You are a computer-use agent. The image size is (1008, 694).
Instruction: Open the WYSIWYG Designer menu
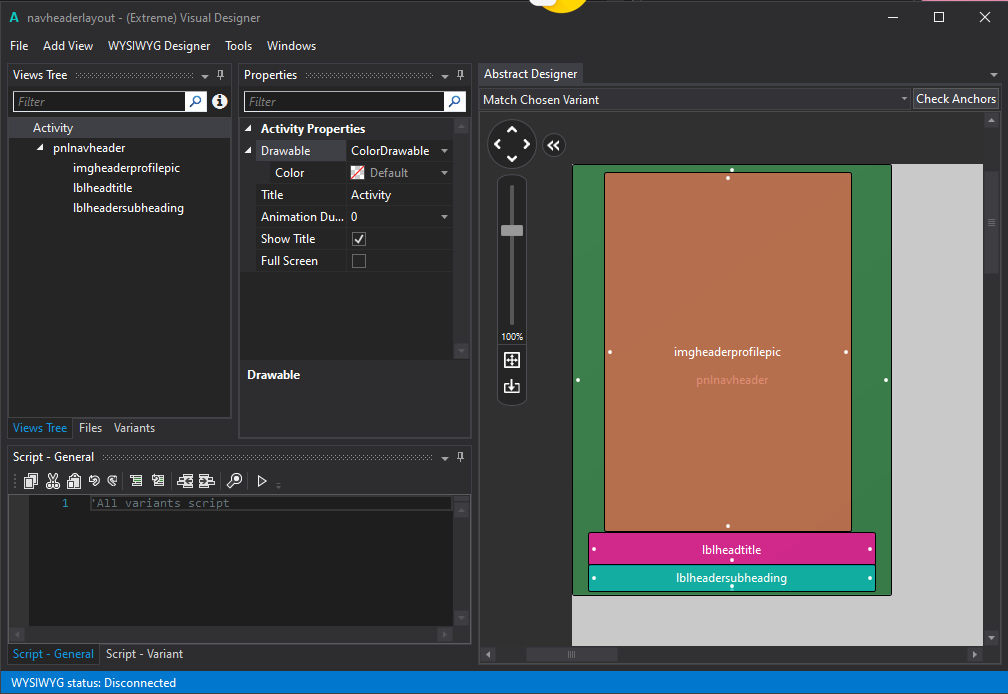click(159, 46)
